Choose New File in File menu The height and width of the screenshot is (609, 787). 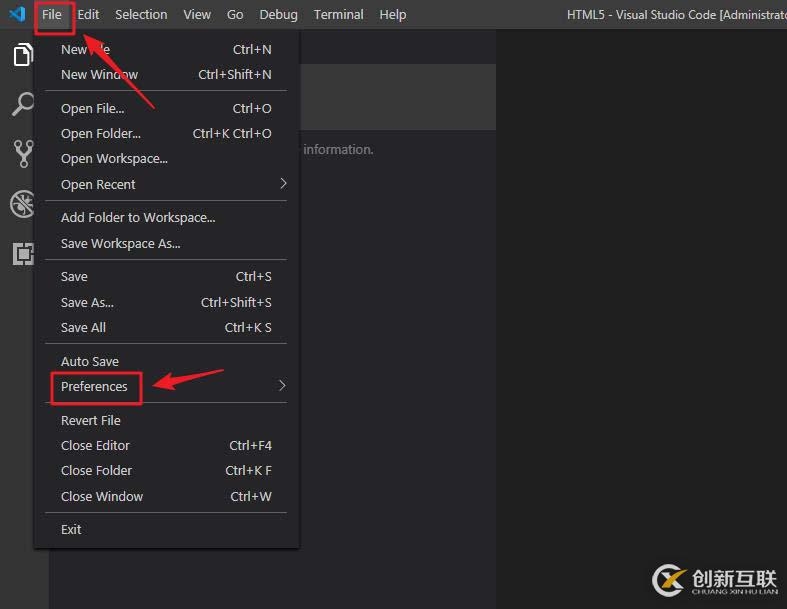coord(166,50)
